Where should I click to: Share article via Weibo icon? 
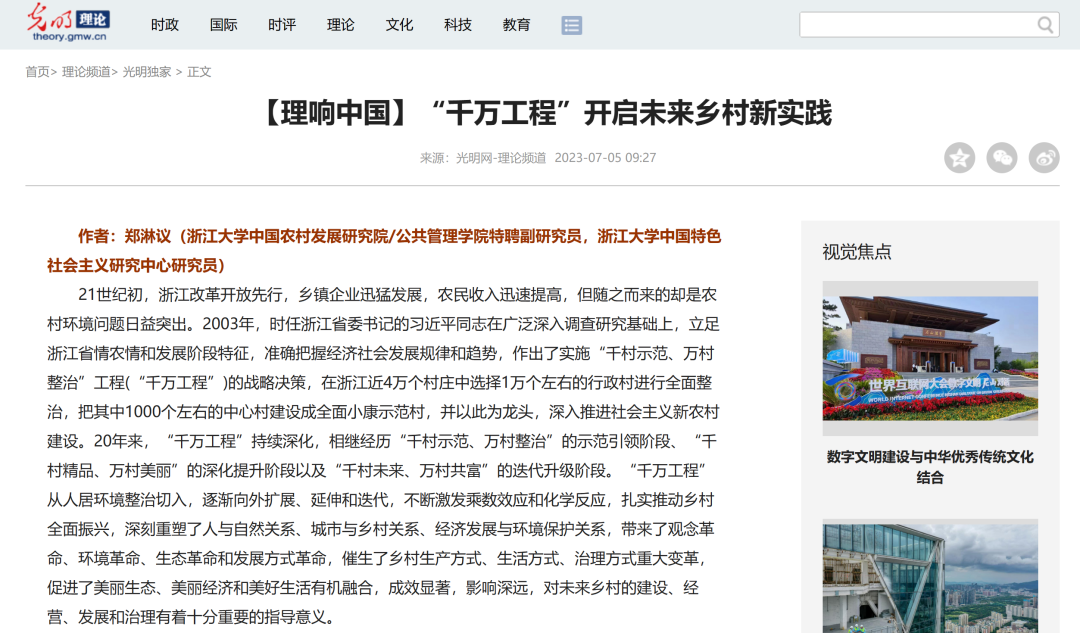(1044, 158)
